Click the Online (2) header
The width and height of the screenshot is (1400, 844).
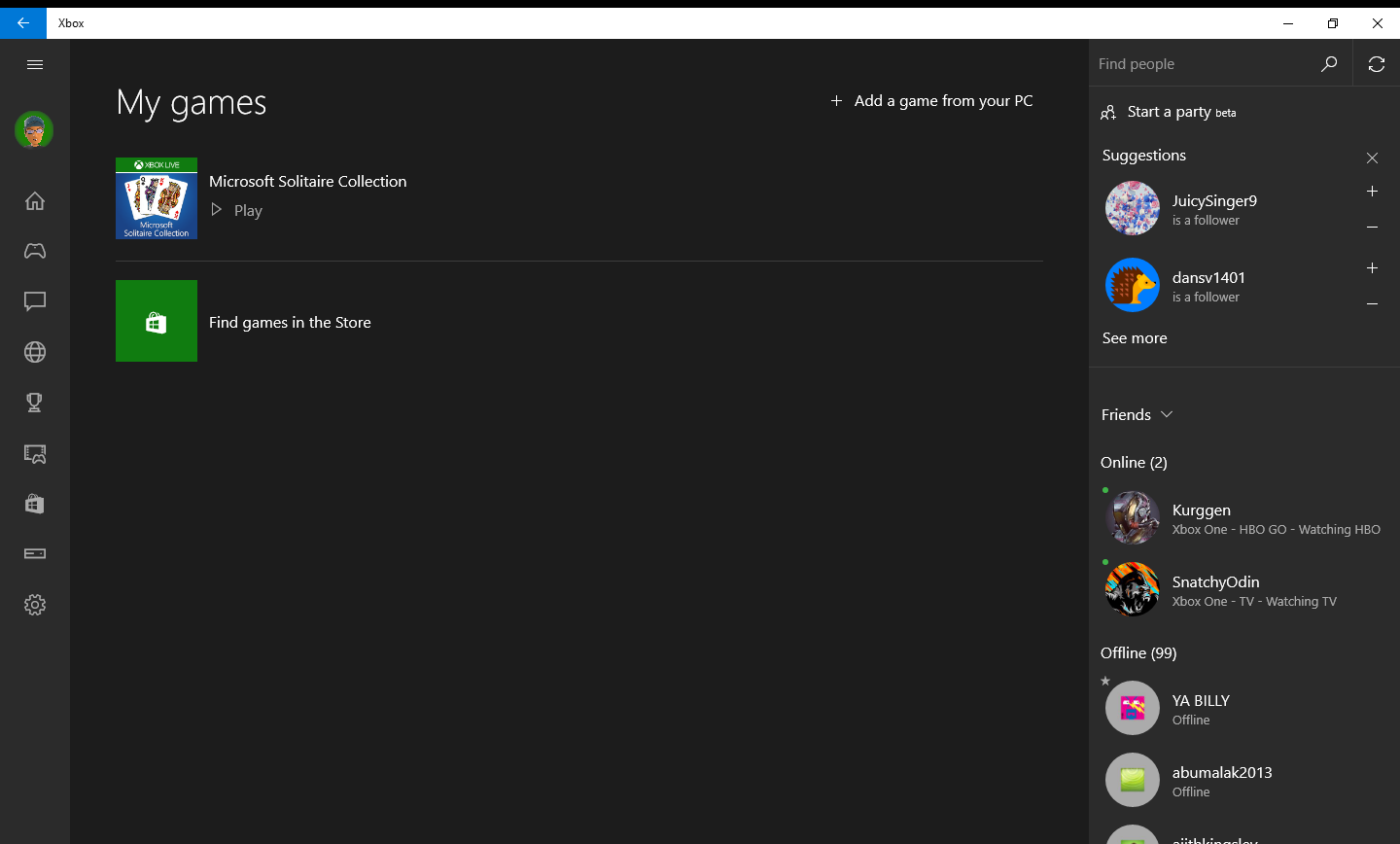click(1134, 463)
